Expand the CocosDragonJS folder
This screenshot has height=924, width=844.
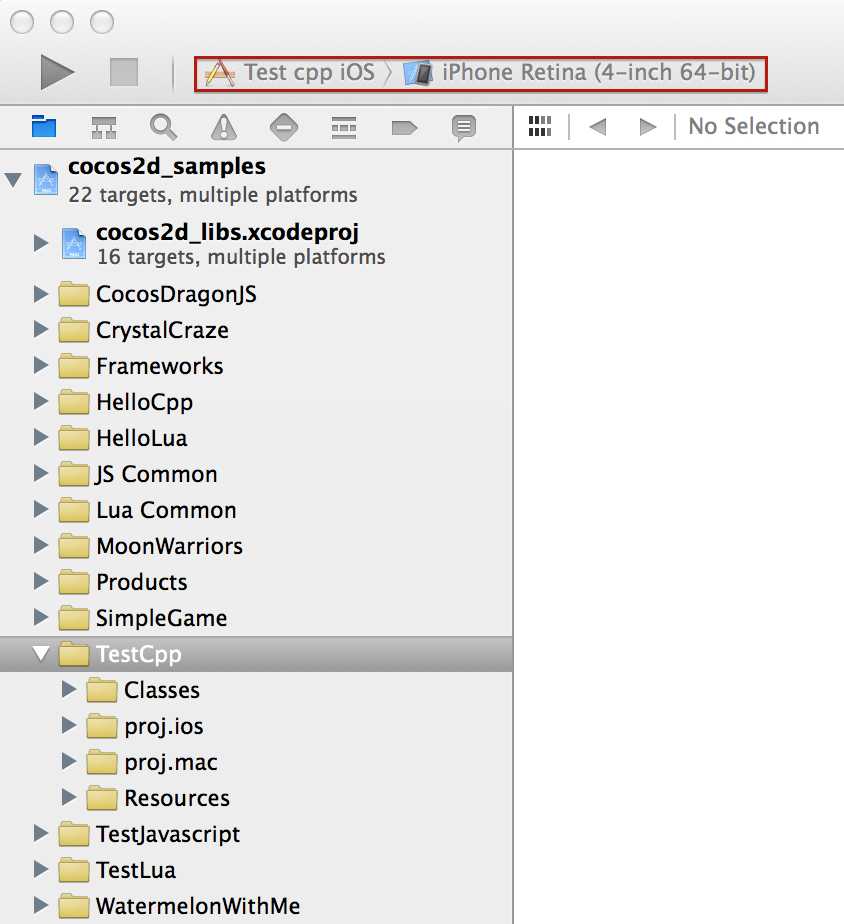pos(41,293)
